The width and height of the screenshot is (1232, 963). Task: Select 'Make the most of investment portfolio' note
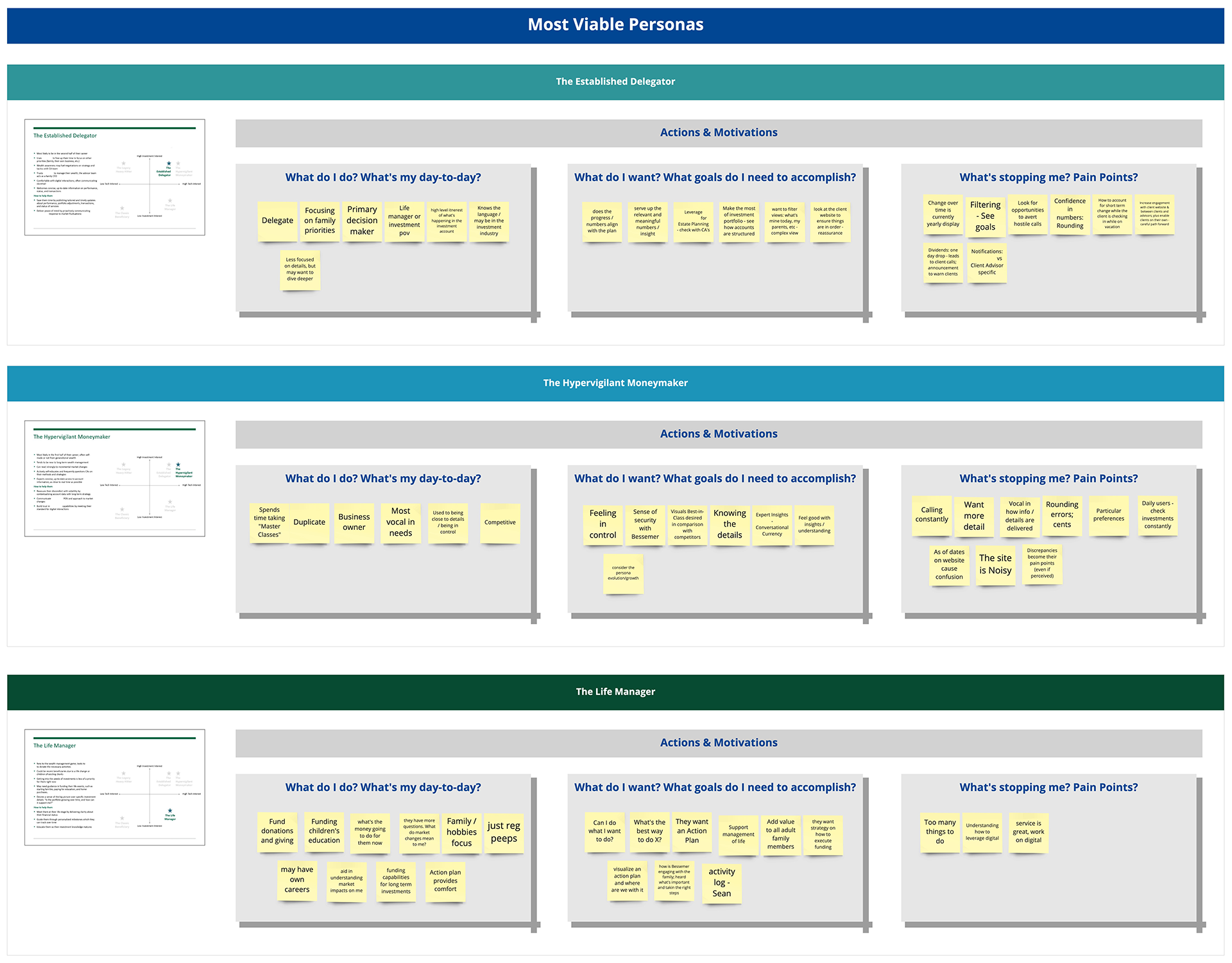point(739,221)
